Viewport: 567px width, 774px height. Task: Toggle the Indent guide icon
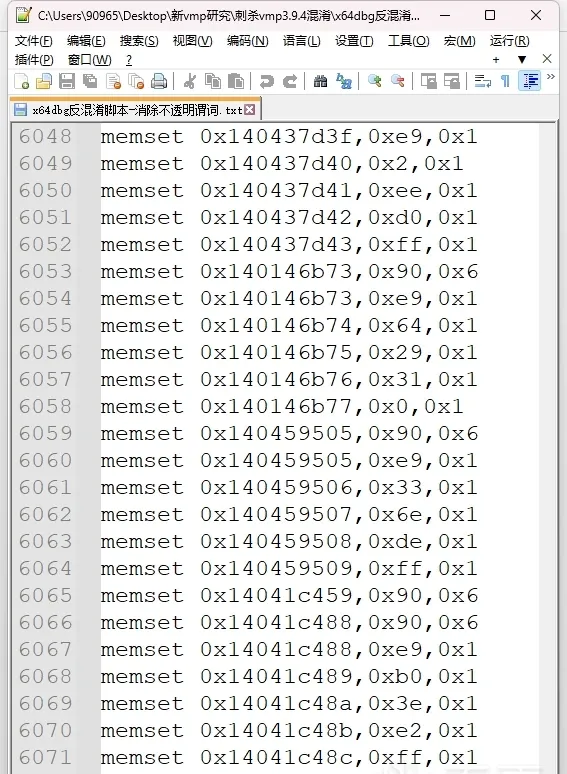(530, 81)
